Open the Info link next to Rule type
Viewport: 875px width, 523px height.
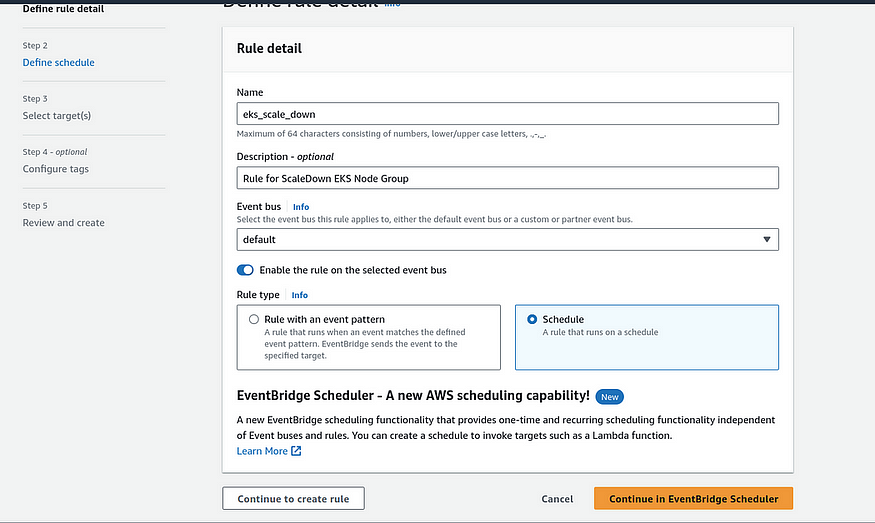(299, 295)
